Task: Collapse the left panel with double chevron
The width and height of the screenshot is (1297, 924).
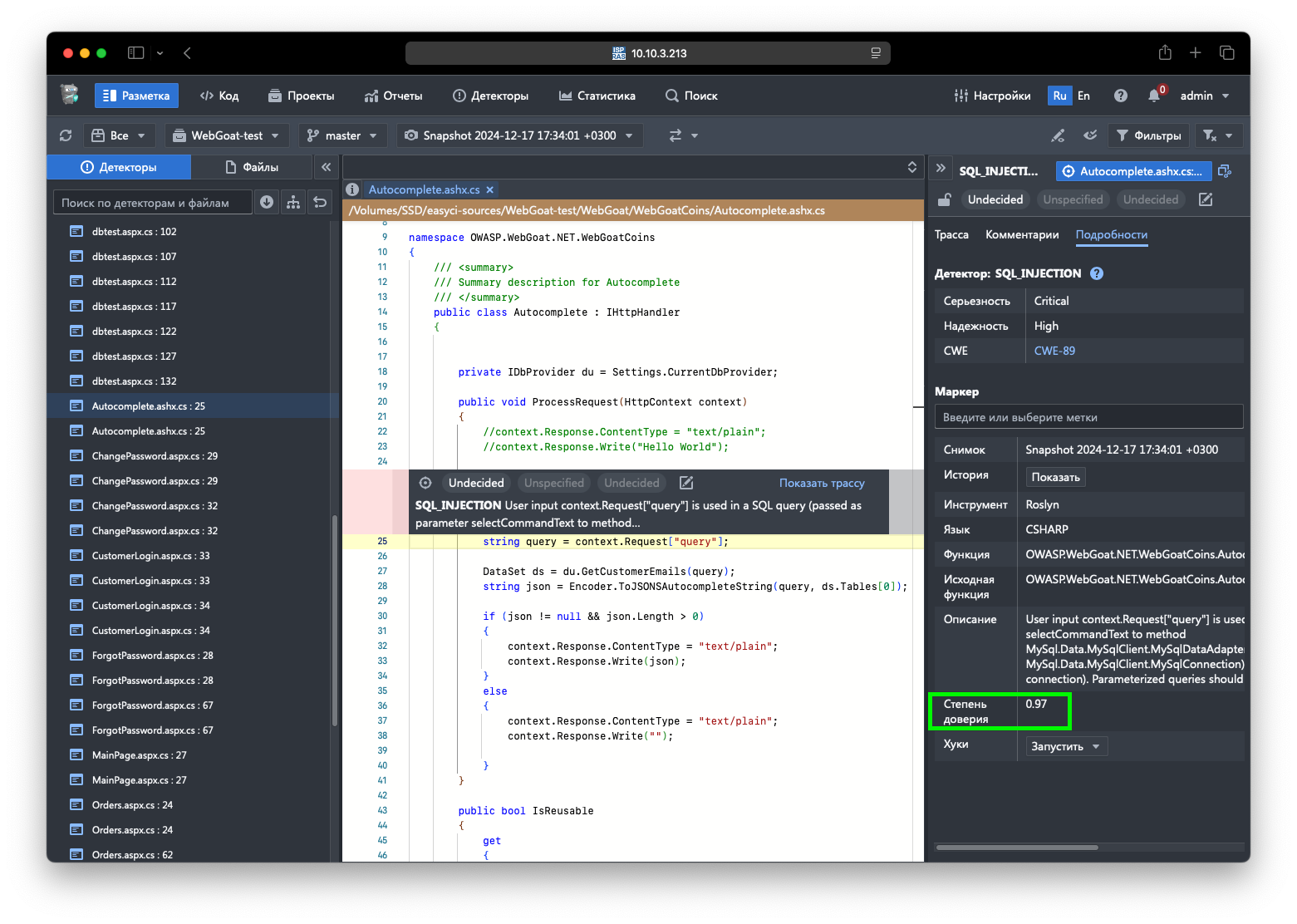Action: [327, 167]
